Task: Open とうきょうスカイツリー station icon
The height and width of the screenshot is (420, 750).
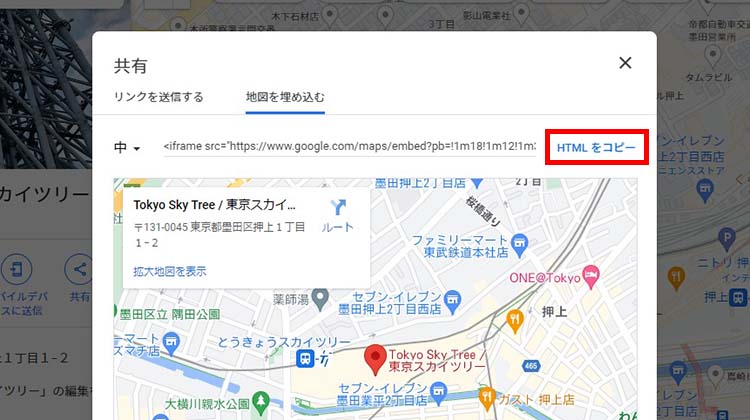Action: click(305, 358)
